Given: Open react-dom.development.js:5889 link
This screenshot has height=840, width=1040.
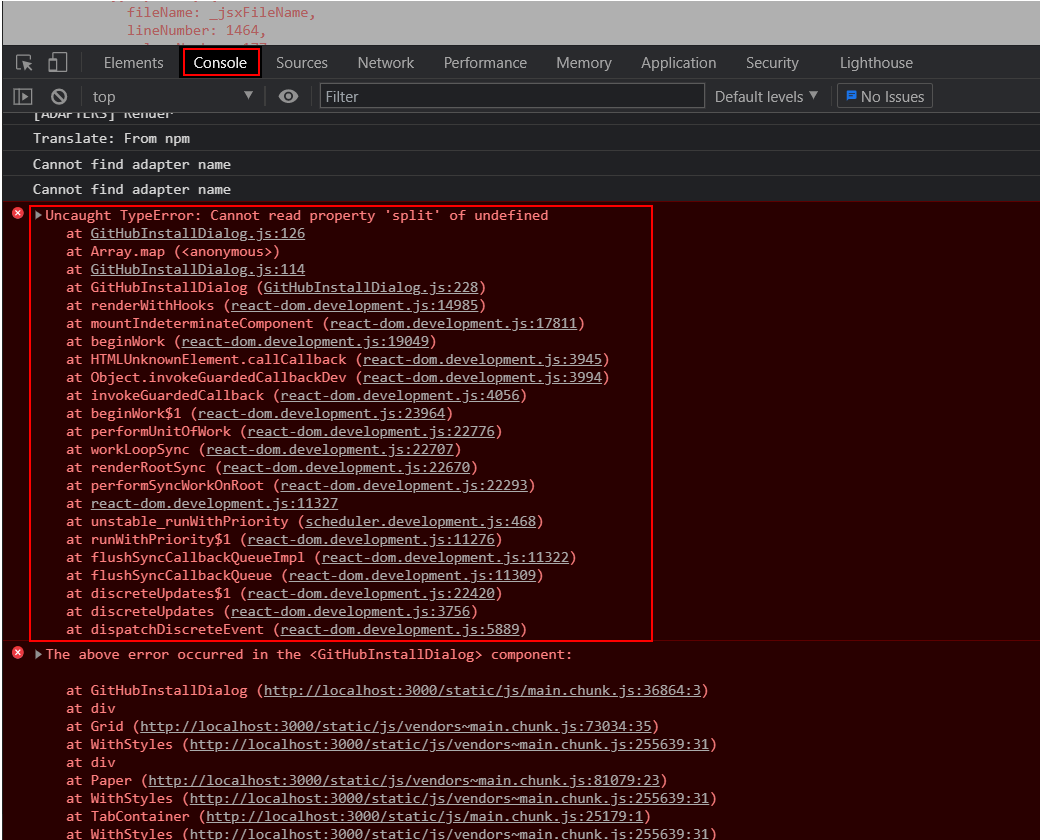Looking at the screenshot, I should [400, 629].
